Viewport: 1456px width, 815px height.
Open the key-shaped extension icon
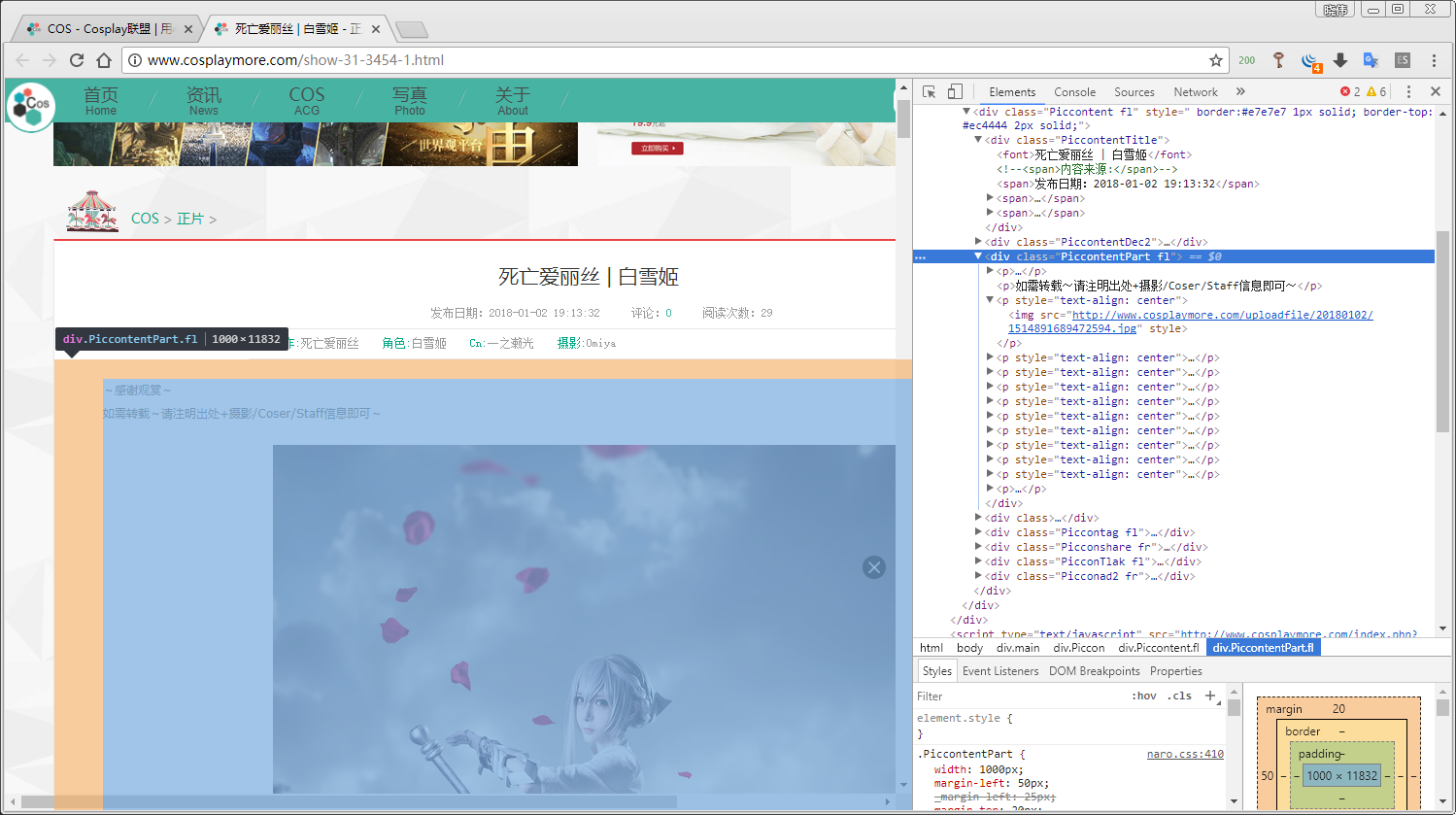(1279, 60)
